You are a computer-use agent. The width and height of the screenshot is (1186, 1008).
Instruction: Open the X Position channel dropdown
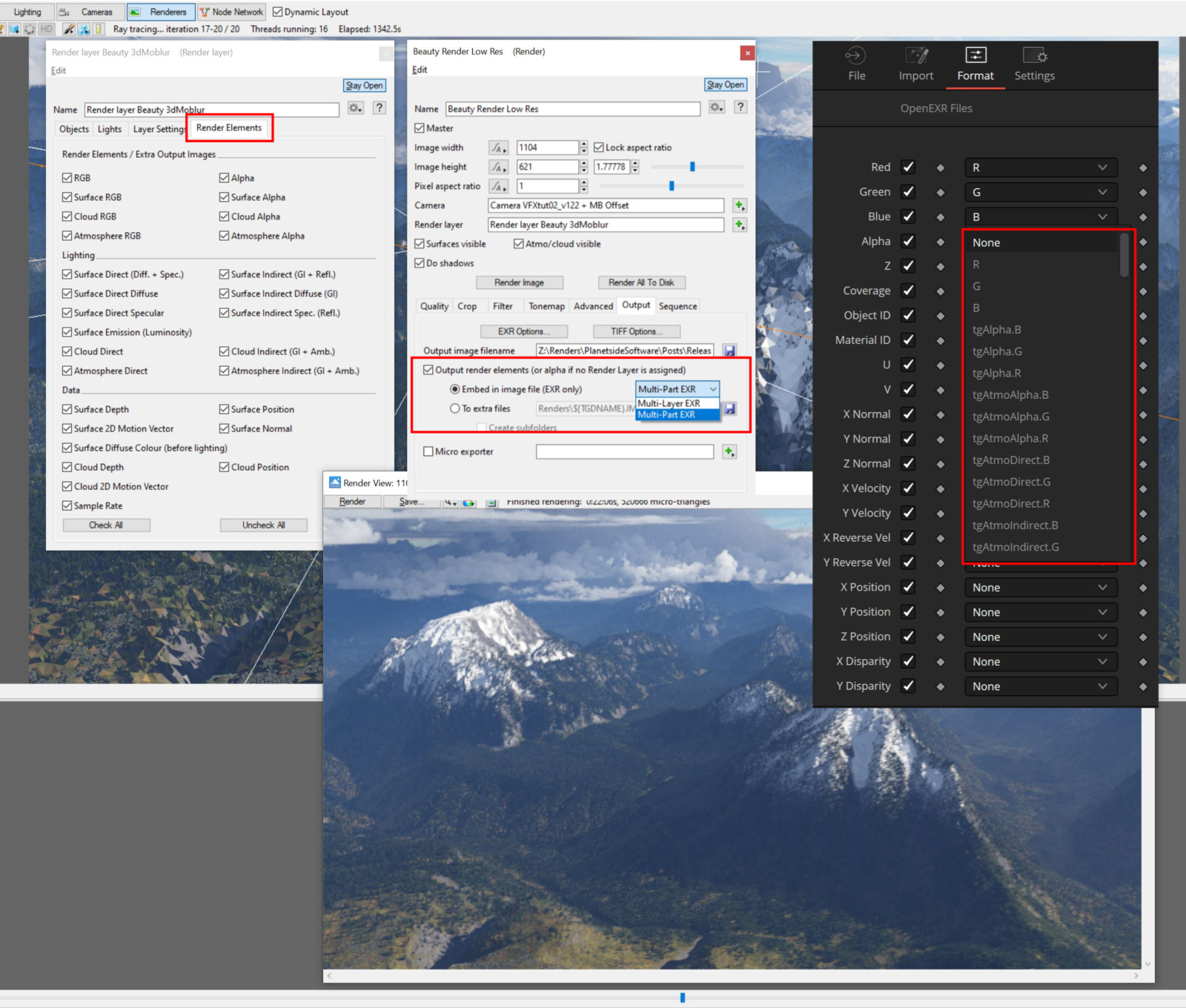pos(1041,588)
